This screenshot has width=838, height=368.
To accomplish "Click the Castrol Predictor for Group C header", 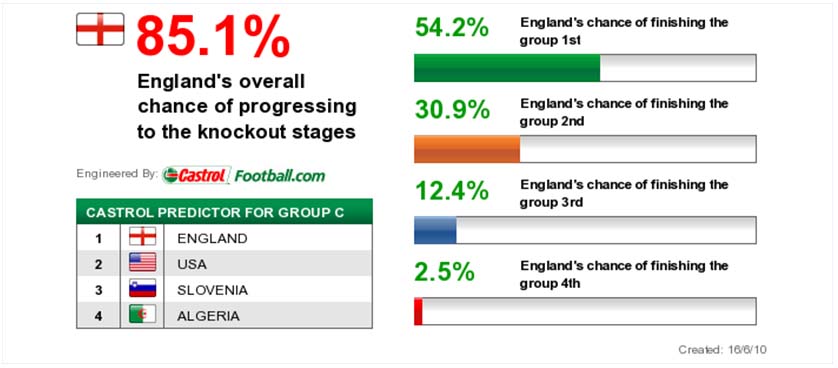I will [x=224, y=212].
